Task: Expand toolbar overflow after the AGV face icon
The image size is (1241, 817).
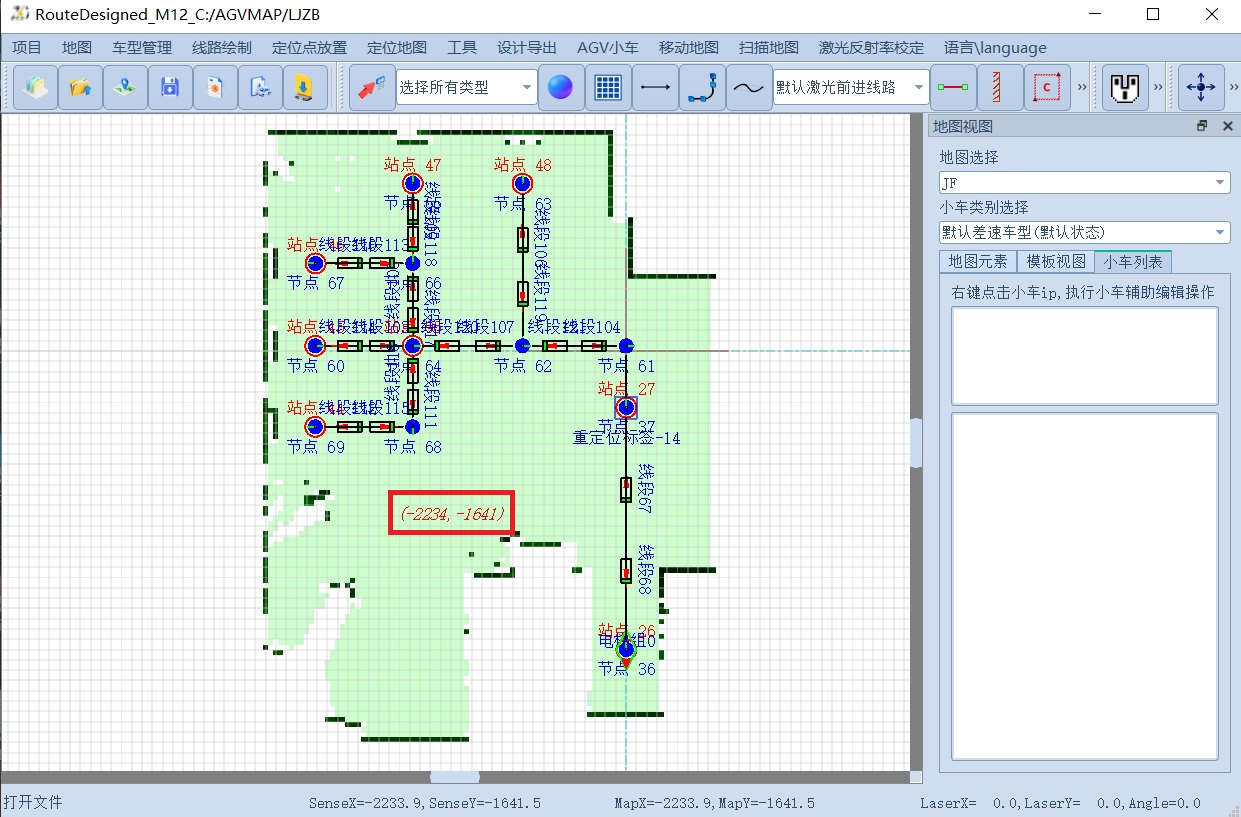Action: tap(1159, 88)
